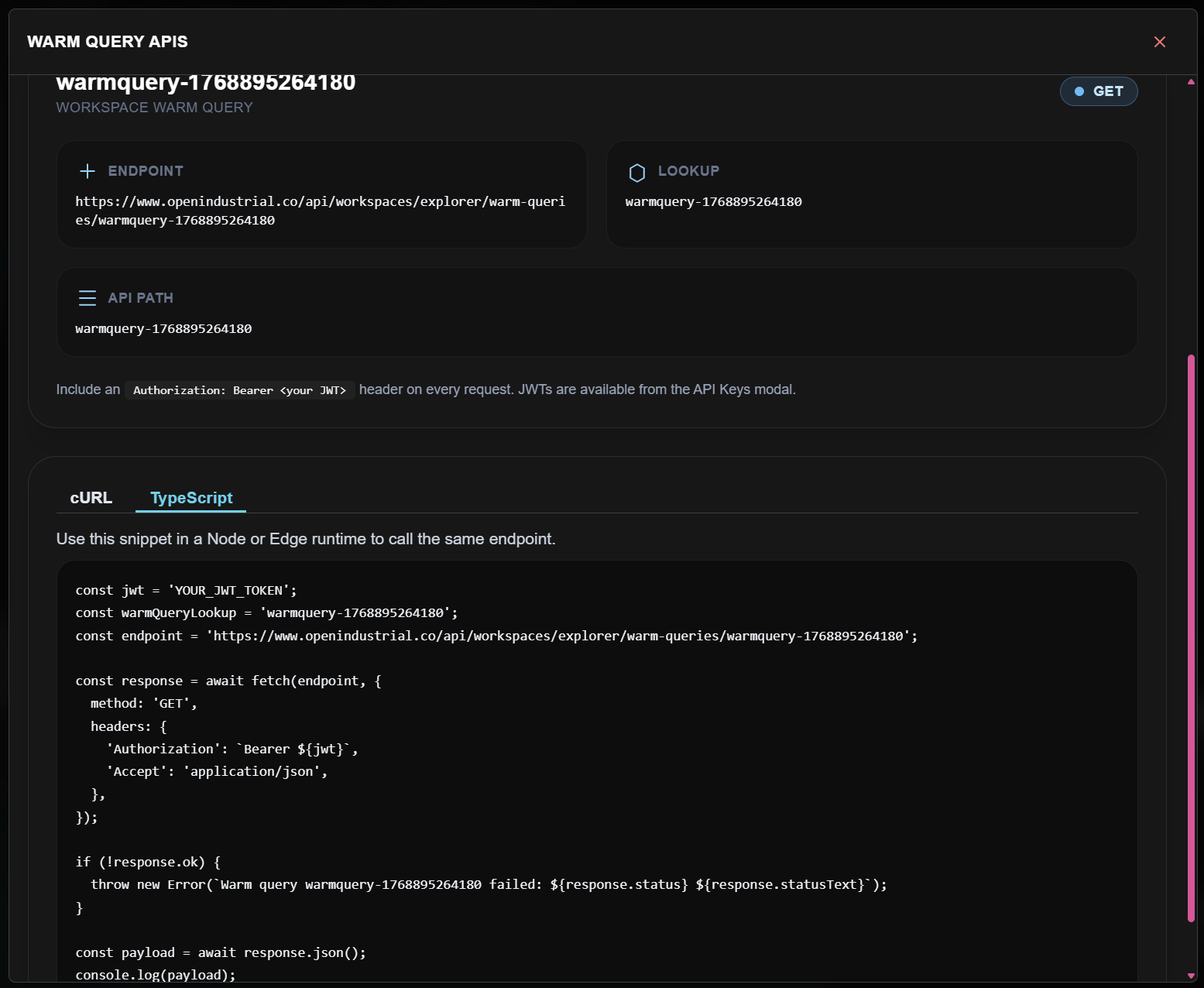Click the LOOKUP card label
The height and width of the screenshot is (988, 1204).
[x=688, y=171]
